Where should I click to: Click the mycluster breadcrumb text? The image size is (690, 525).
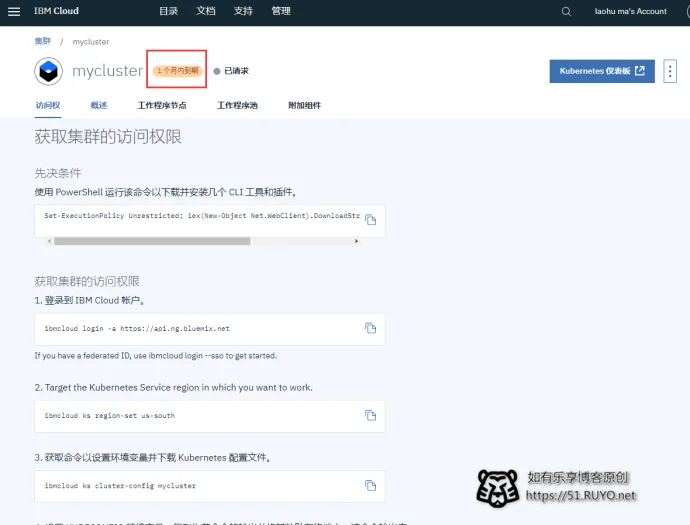pos(91,42)
